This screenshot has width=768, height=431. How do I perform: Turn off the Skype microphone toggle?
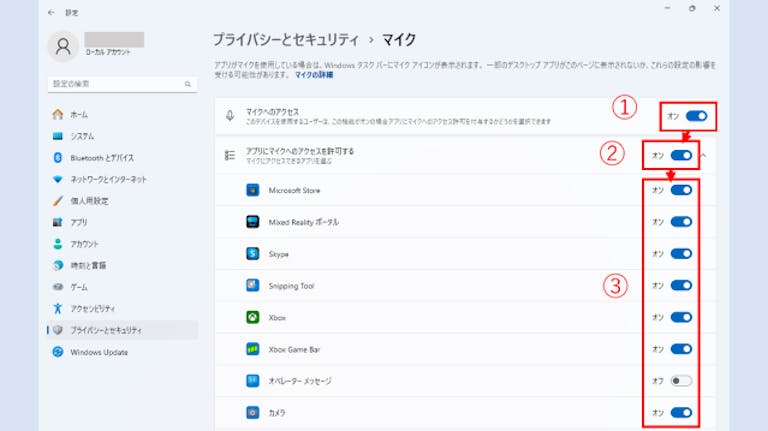(681, 254)
